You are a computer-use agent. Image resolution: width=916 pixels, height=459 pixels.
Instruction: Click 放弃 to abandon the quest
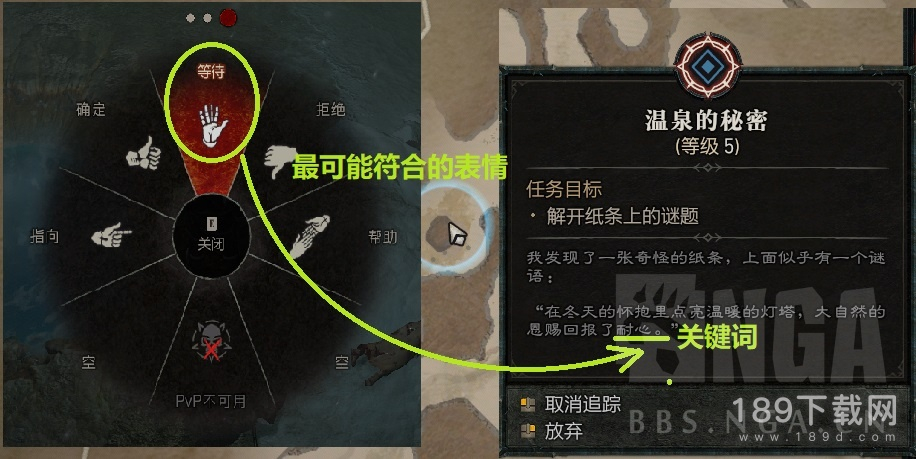[564, 431]
